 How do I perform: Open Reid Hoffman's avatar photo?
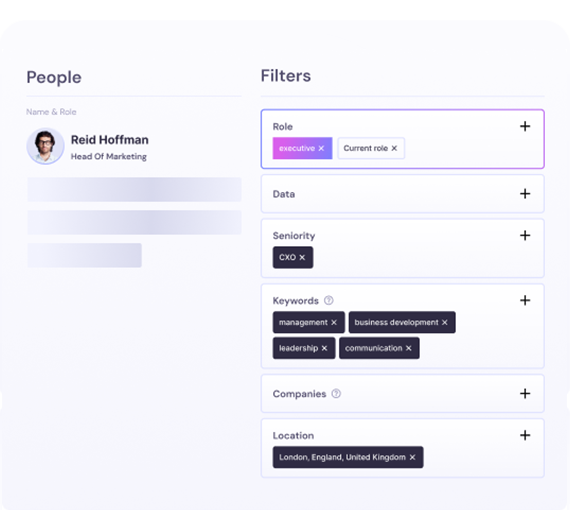point(45,146)
